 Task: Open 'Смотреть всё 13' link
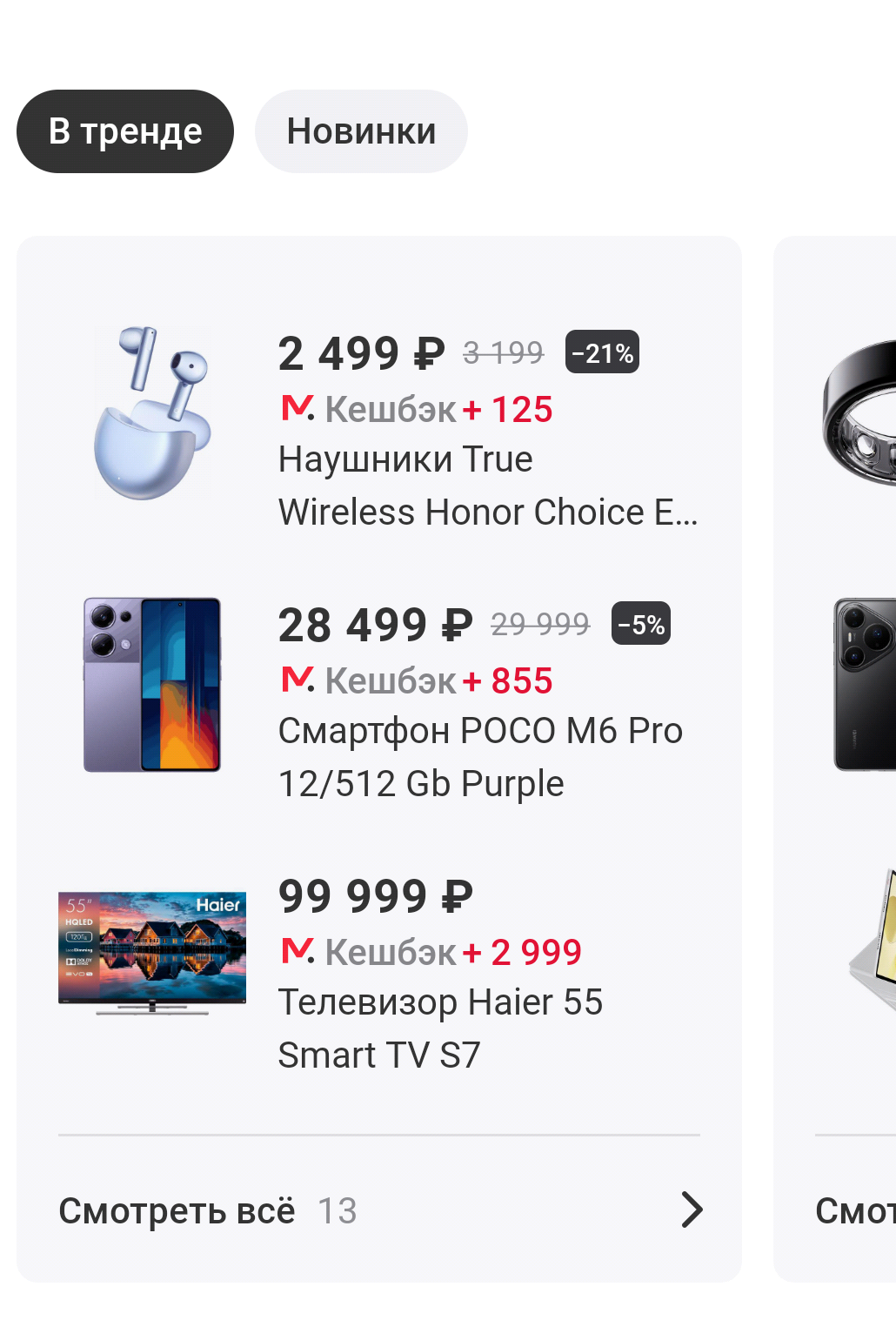[207, 1210]
